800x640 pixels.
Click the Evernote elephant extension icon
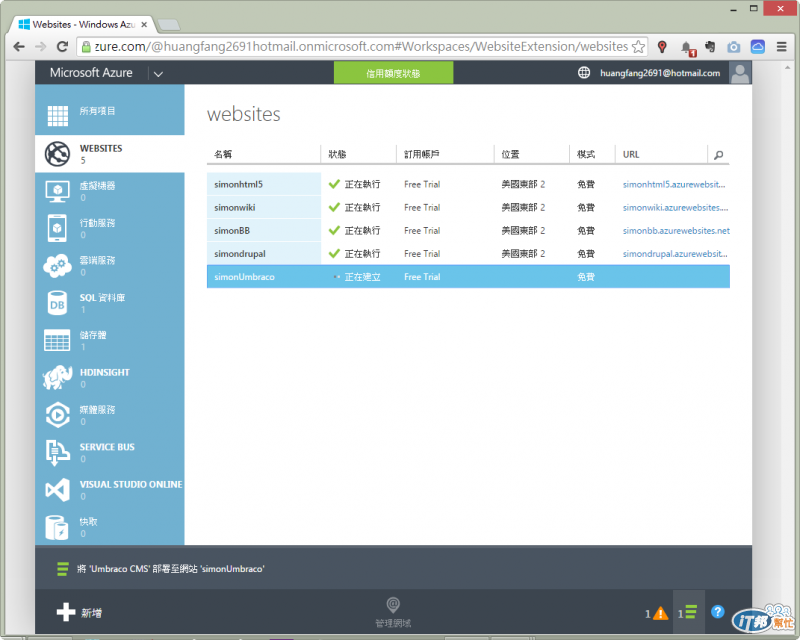[x=710, y=46]
